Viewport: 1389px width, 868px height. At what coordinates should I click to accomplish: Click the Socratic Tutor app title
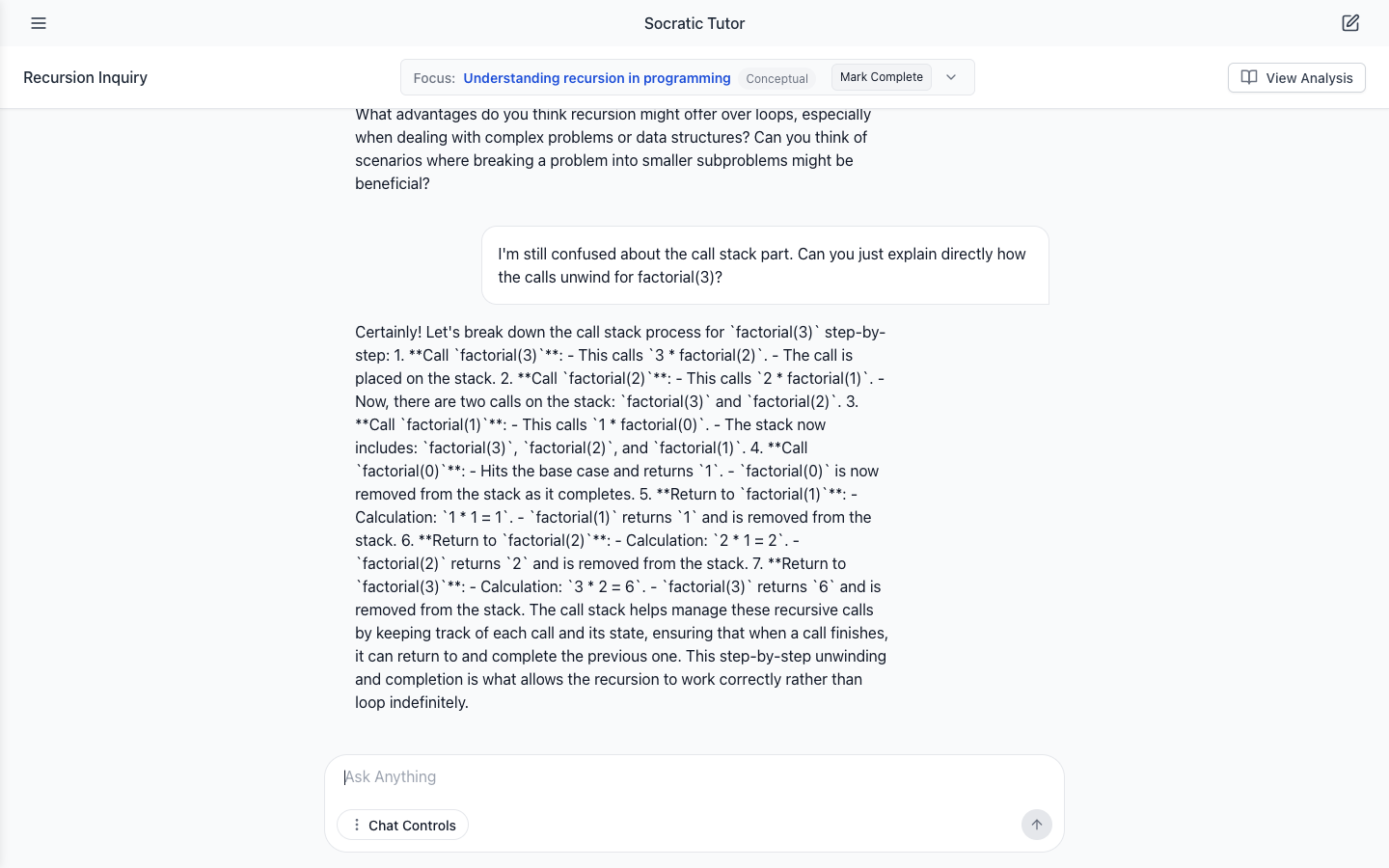tap(694, 23)
